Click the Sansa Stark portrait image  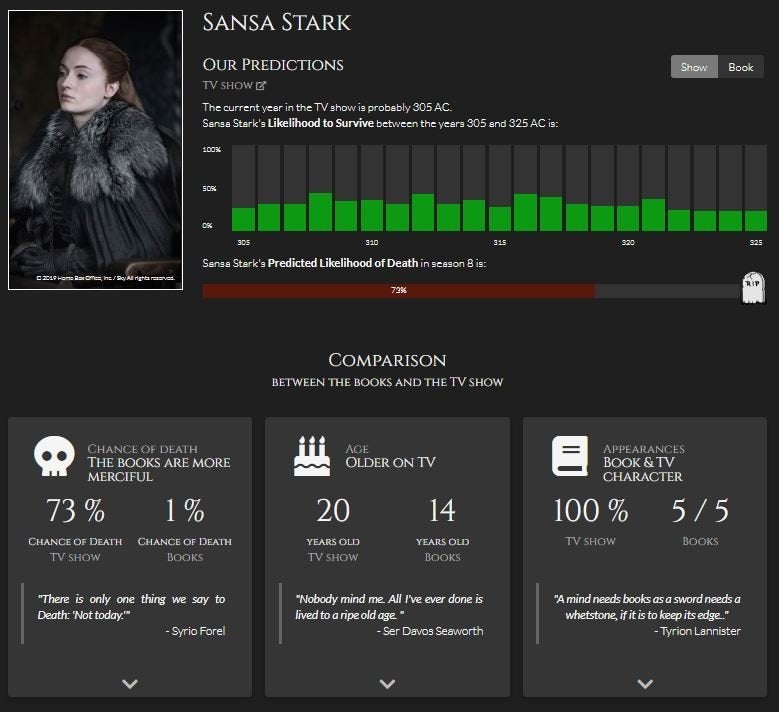pos(95,150)
